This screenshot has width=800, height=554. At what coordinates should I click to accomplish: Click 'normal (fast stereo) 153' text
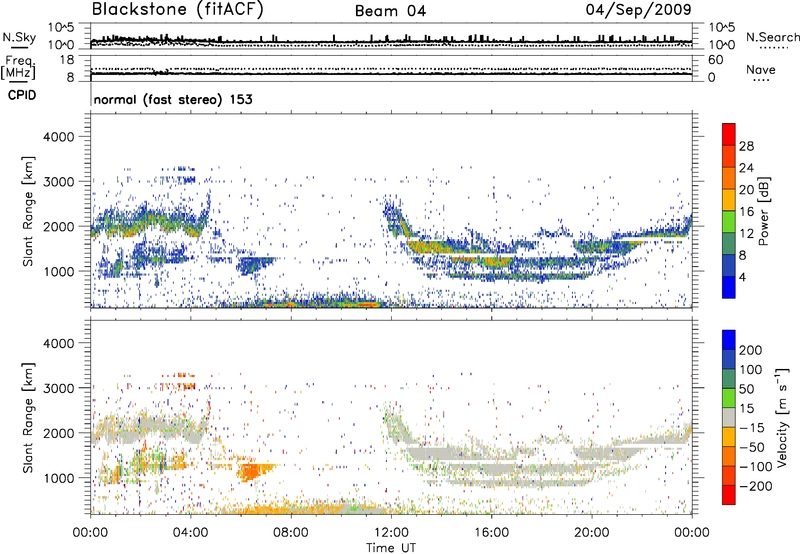(x=173, y=99)
